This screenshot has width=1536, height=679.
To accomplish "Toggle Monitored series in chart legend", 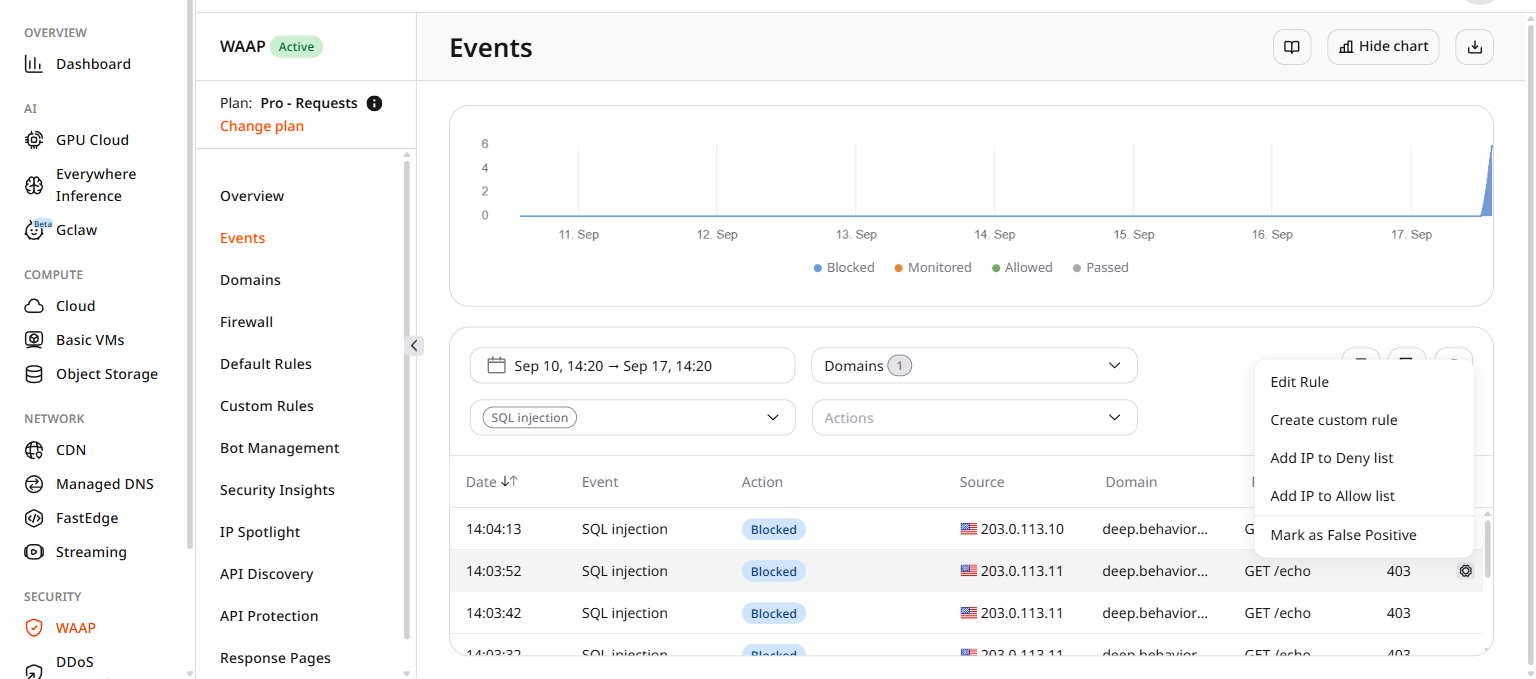I will (x=933, y=268).
